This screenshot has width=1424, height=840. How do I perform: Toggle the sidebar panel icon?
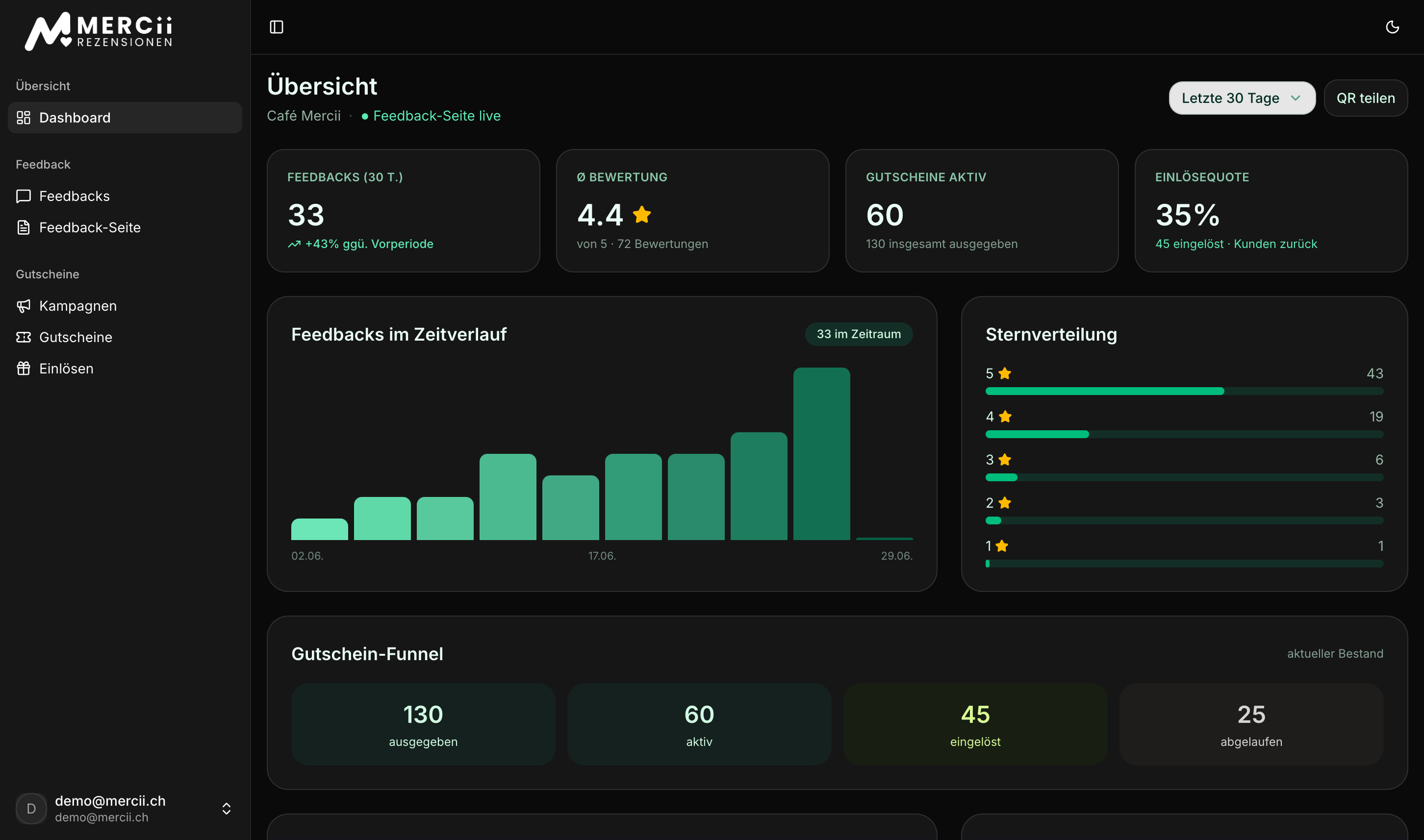point(276,27)
